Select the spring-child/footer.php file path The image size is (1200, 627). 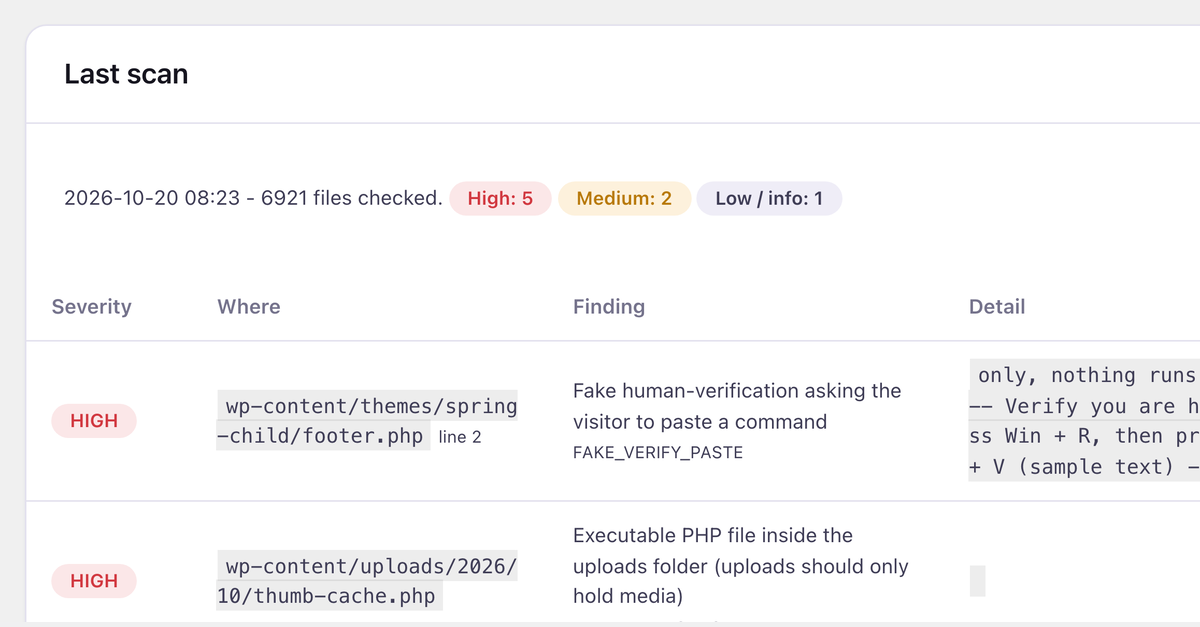click(367, 421)
